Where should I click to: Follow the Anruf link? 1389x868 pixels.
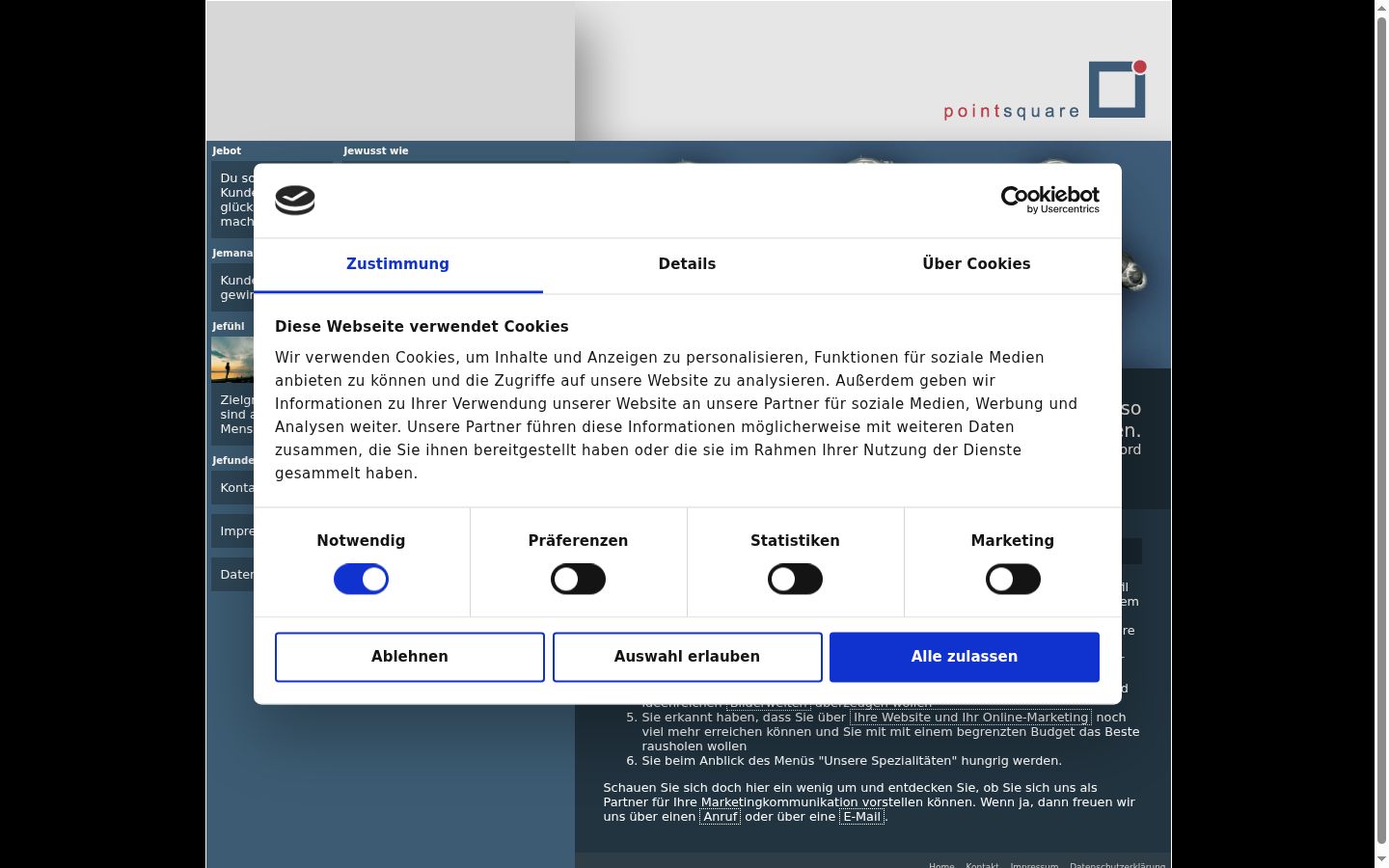pyautogui.click(x=720, y=817)
